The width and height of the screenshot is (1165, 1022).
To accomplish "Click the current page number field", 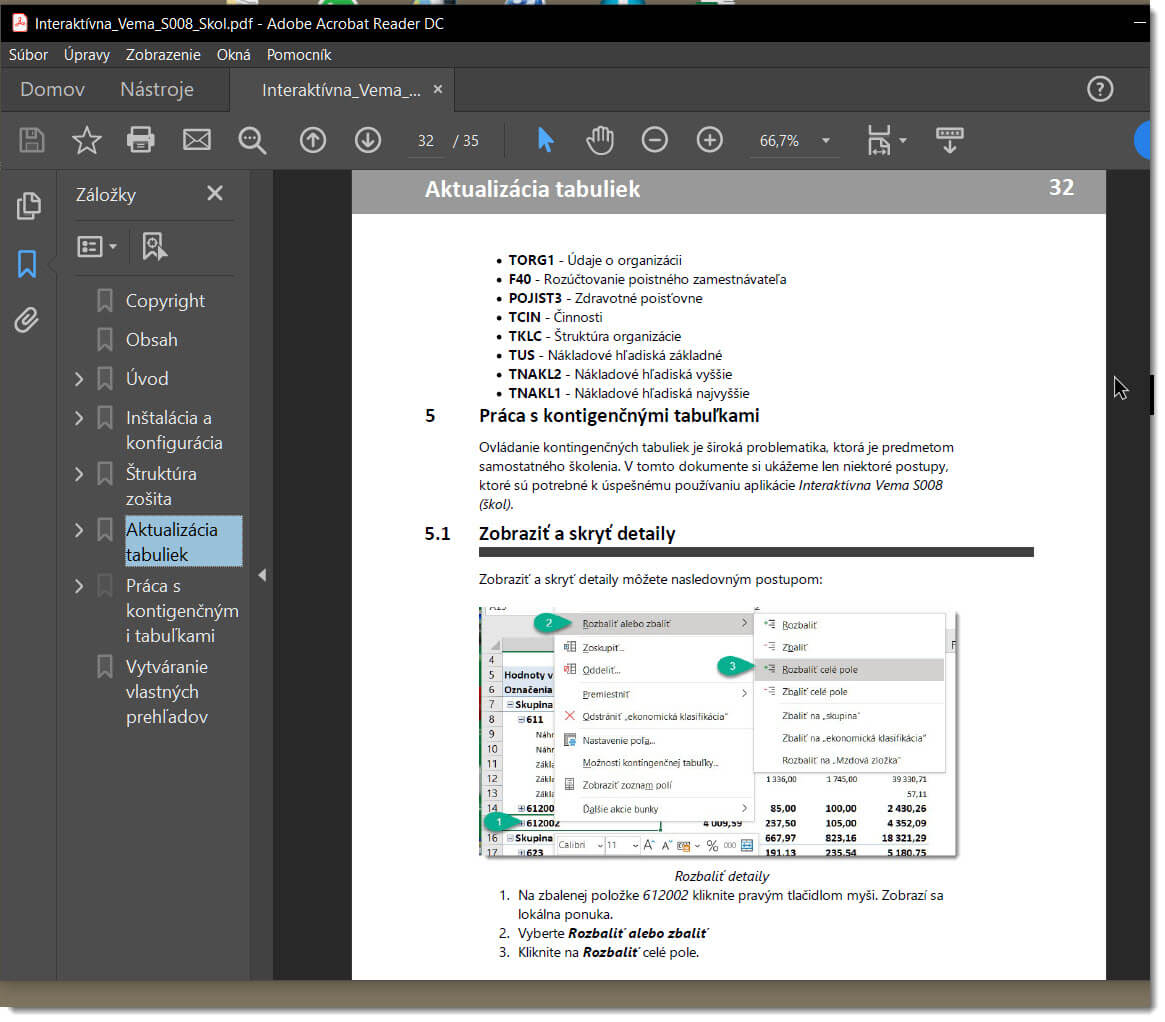I will click(x=426, y=140).
